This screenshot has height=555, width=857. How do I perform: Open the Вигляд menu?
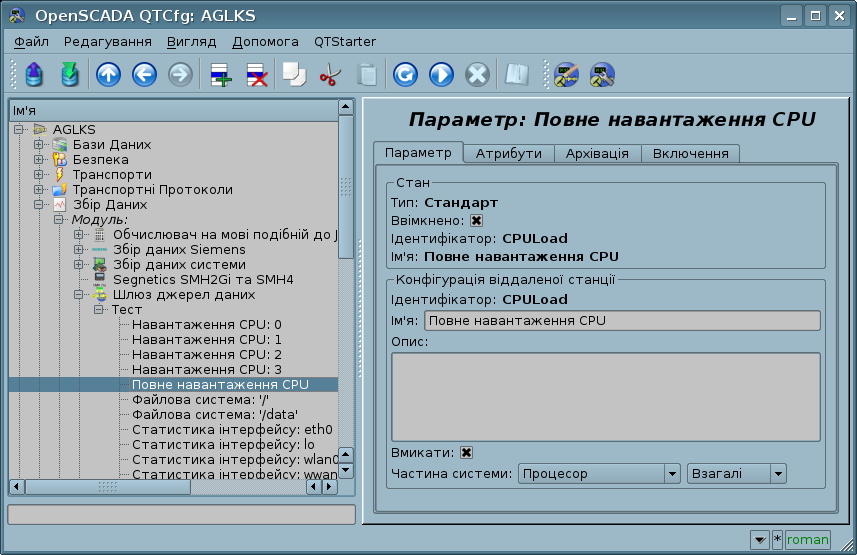191,42
